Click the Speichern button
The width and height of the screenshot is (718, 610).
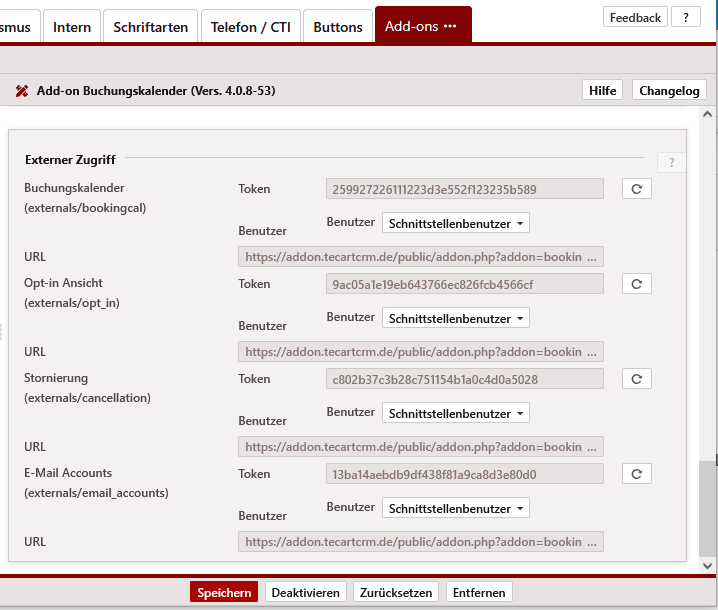click(x=224, y=592)
